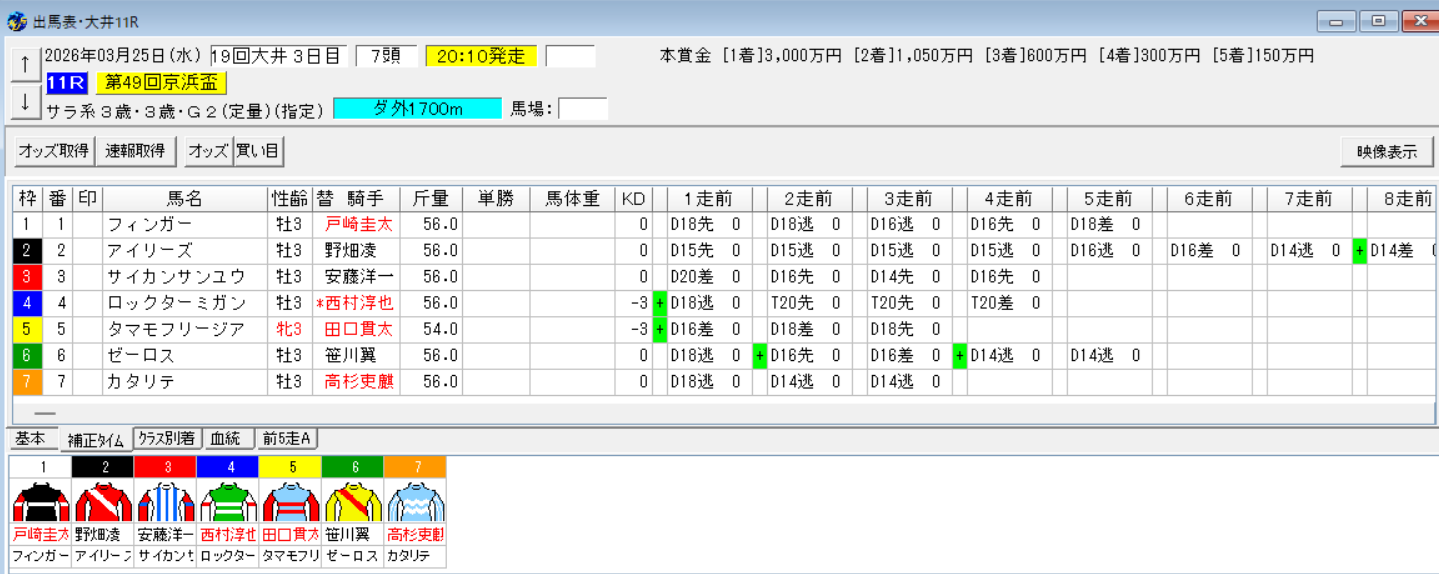Go to next race with down arrow
Viewport: 1439px width, 574px height.
pos(25,101)
